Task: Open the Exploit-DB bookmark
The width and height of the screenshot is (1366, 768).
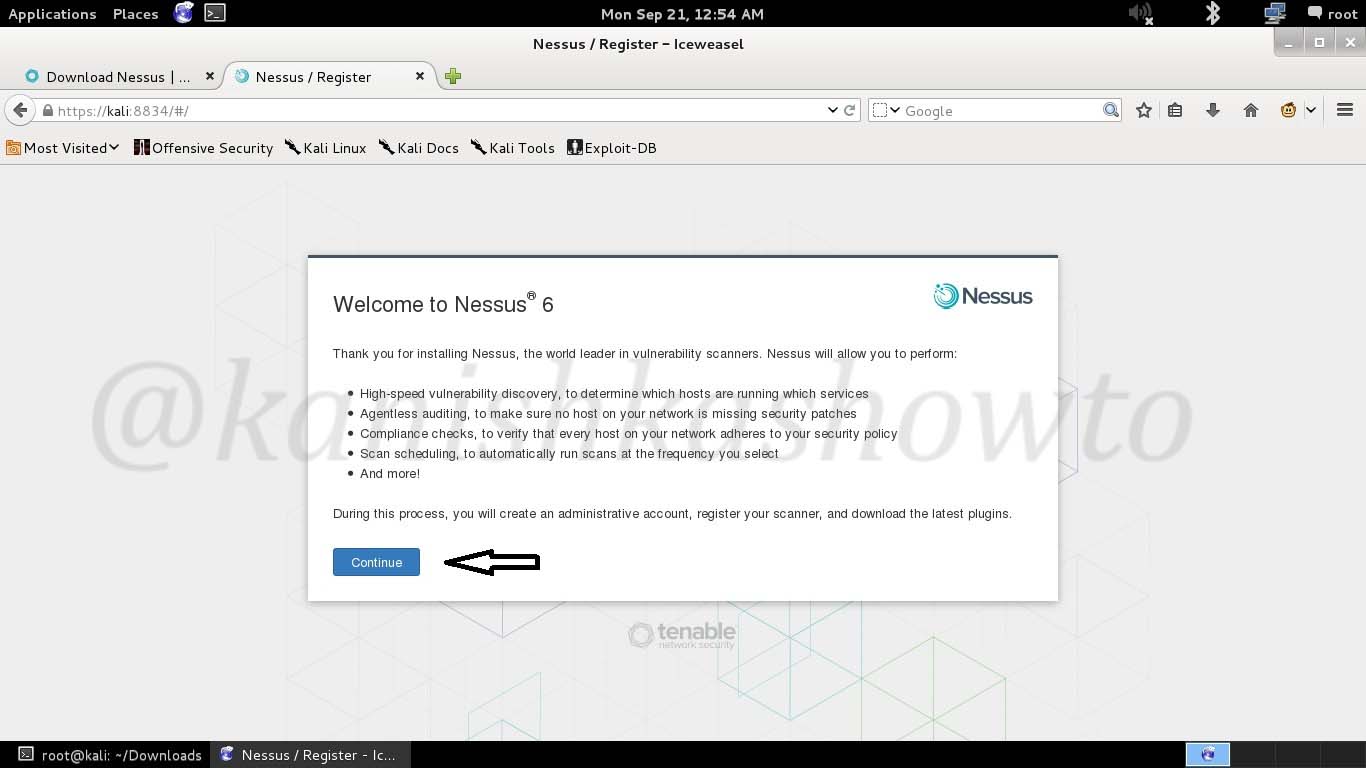Action: pos(612,148)
